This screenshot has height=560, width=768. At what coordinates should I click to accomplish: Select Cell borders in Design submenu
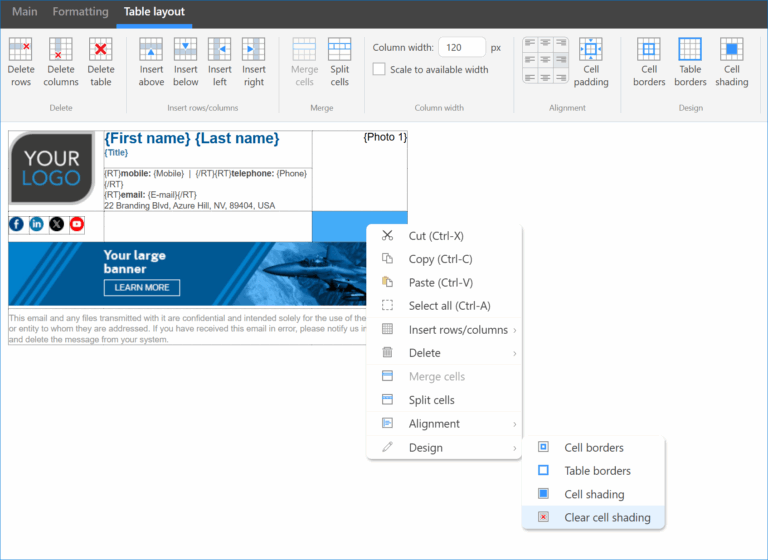[x=593, y=448]
